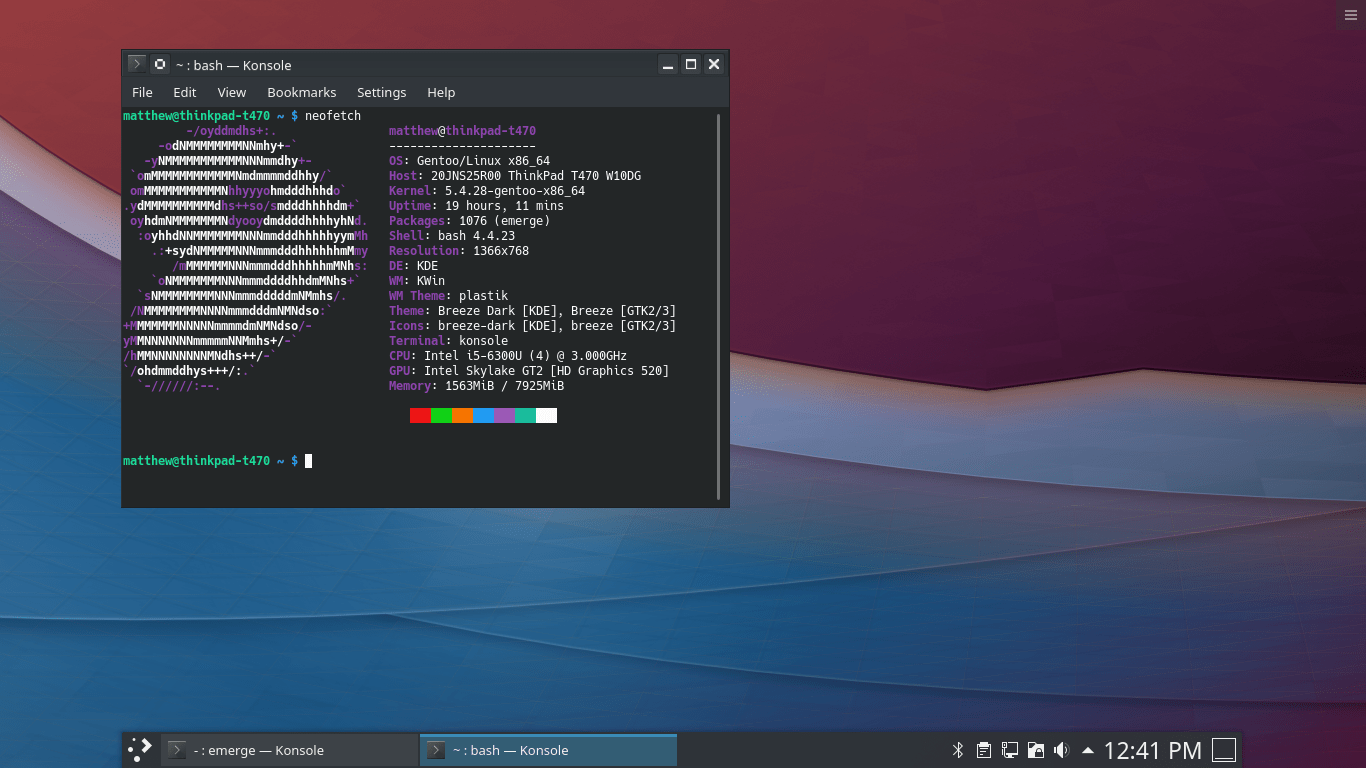
Task: Toggle the hamburger menu at screen top right
Action: click(x=1351, y=14)
